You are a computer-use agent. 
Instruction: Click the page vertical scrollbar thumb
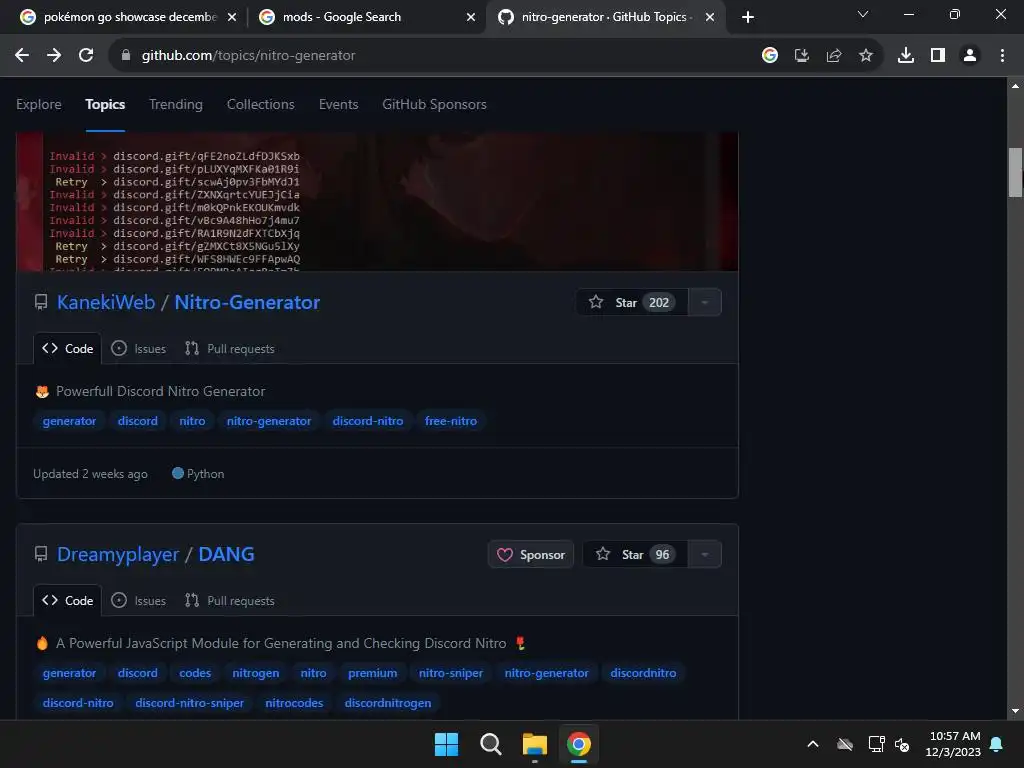click(x=1015, y=172)
